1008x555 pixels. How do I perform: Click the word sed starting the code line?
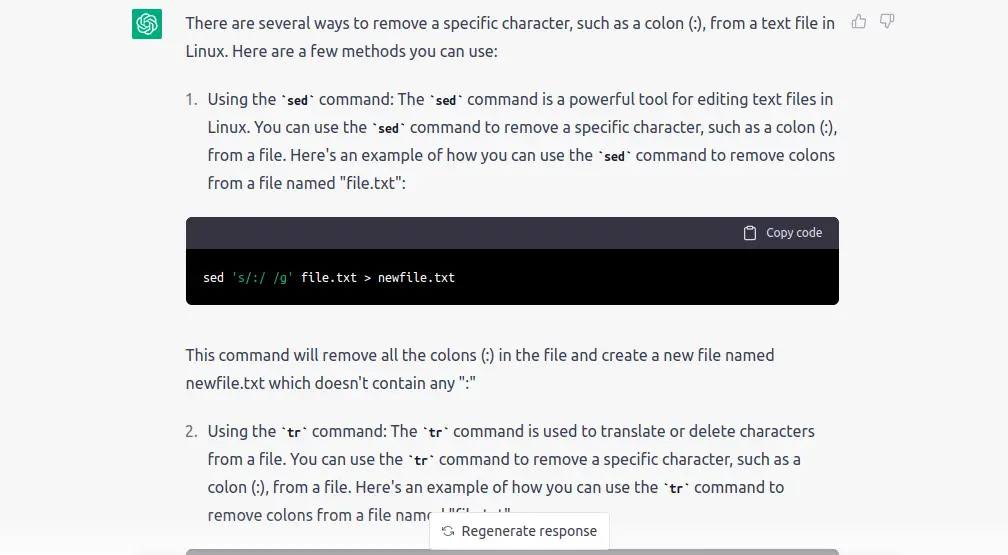[x=213, y=278]
